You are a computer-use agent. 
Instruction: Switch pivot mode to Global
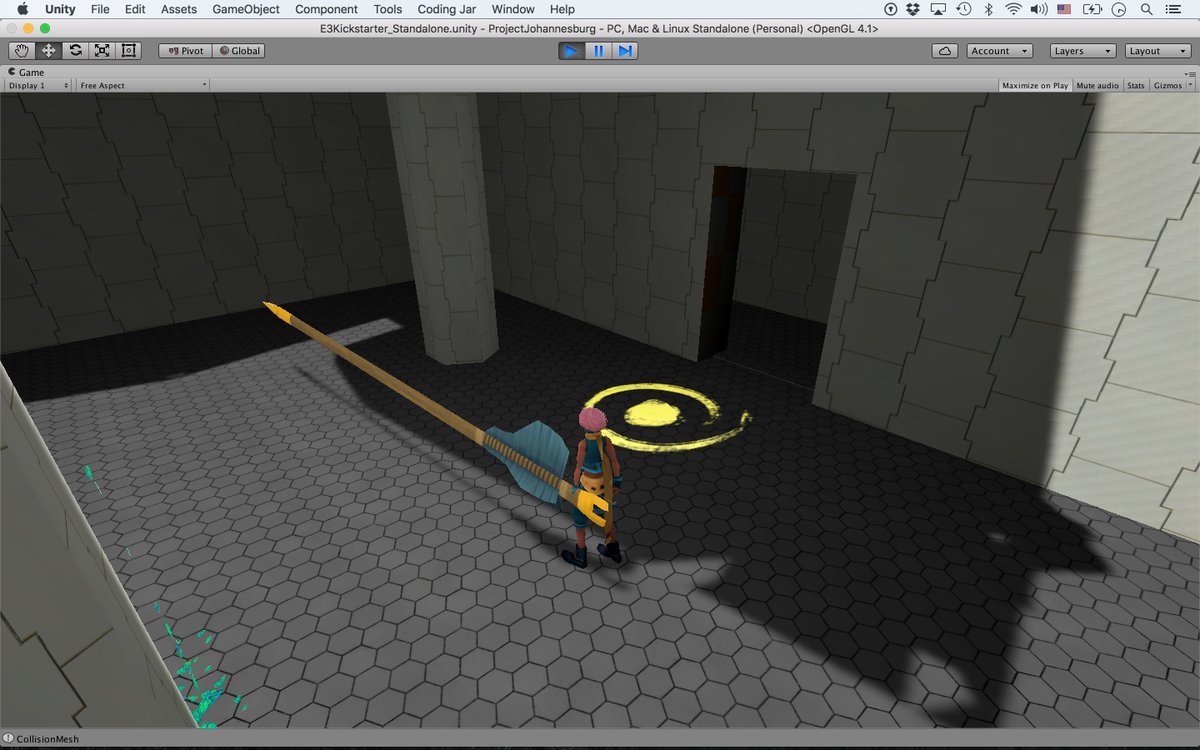pyautogui.click(x=238, y=50)
